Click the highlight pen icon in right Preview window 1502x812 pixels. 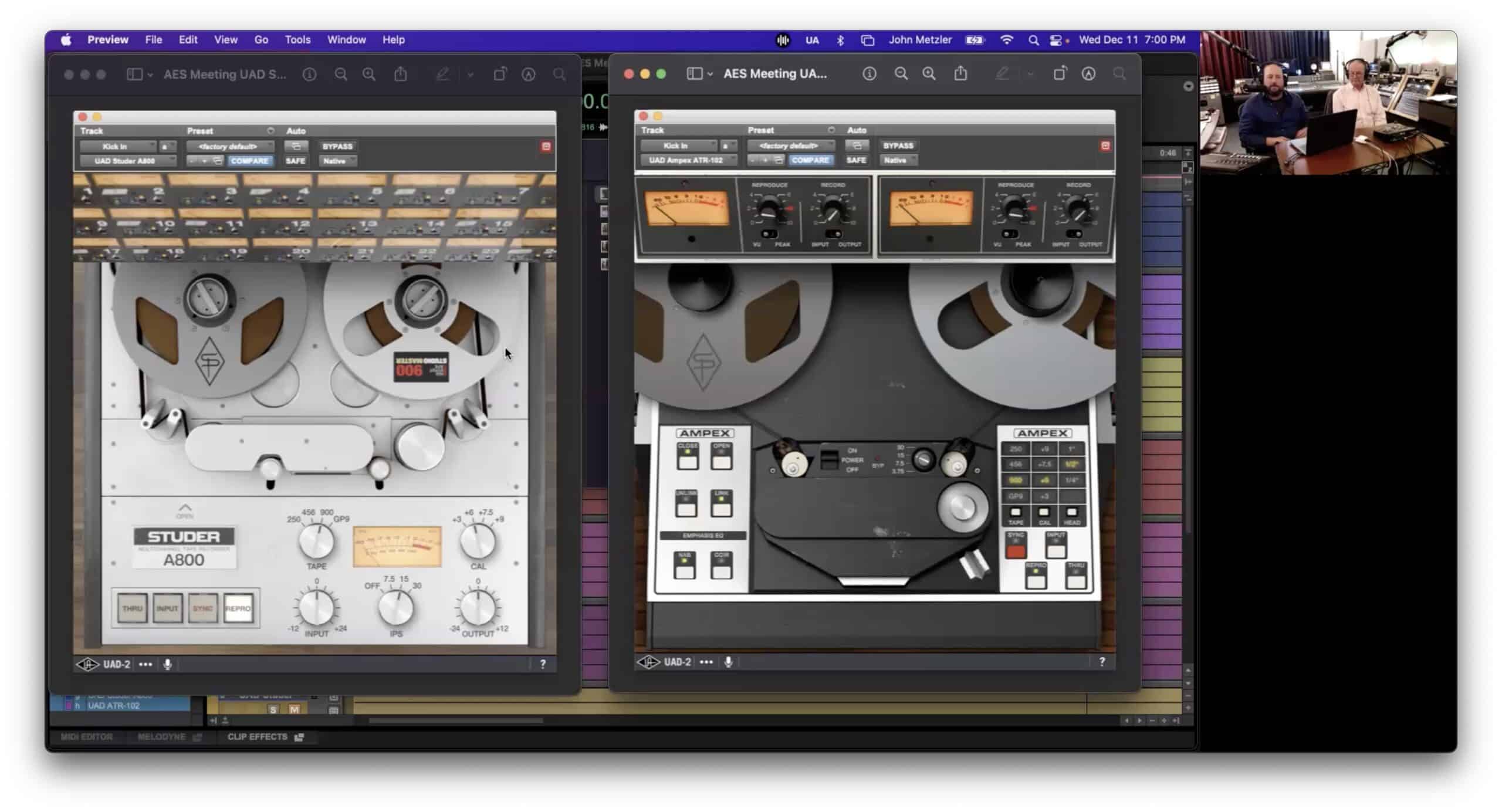coord(1002,74)
